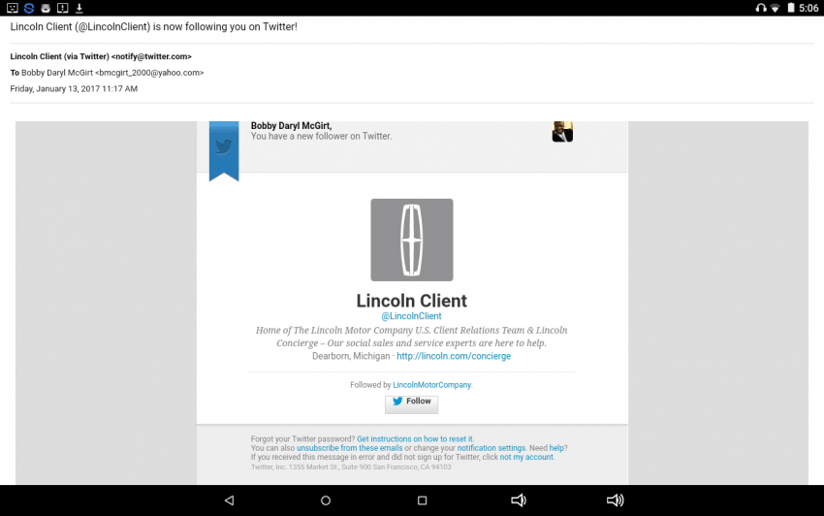Lower volume using the navigation bar speaker icon
The width and height of the screenshot is (824, 516).
pos(518,500)
